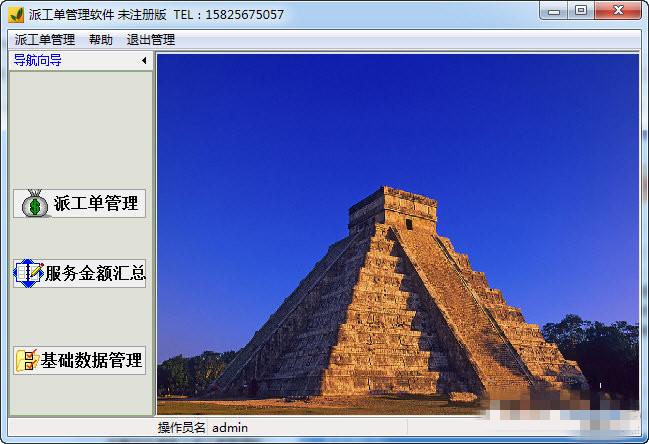Click the admin operator name in status bar
The image size is (649, 444).
(x=230, y=428)
